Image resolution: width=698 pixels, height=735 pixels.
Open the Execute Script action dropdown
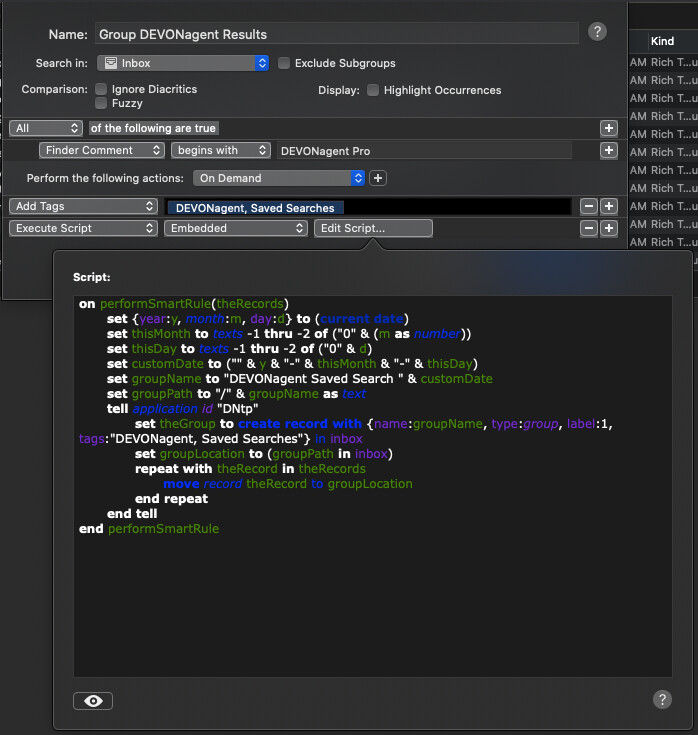point(83,228)
